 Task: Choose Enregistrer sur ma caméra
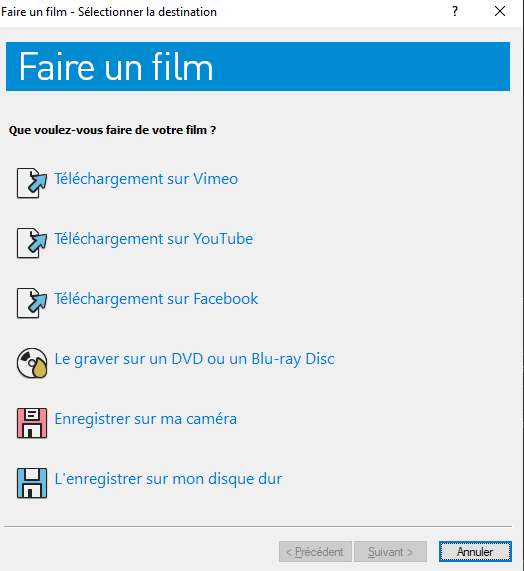point(146,419)
